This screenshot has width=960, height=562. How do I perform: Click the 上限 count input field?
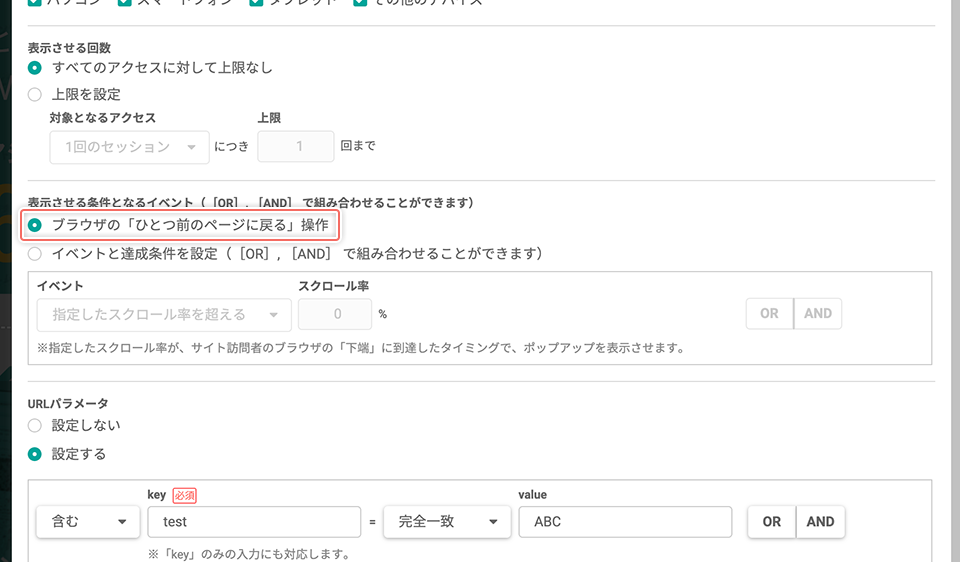click(x=296, y=146)
